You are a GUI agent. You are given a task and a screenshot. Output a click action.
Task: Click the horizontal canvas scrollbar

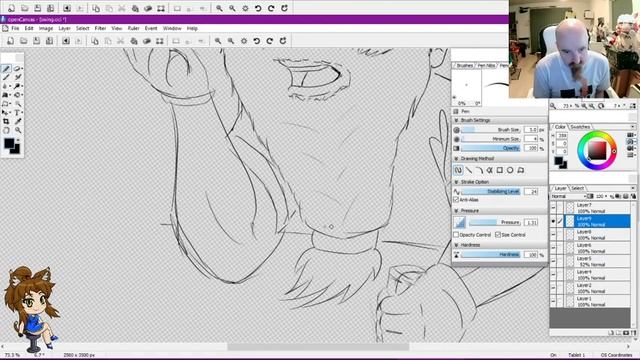tap(318, 347)
